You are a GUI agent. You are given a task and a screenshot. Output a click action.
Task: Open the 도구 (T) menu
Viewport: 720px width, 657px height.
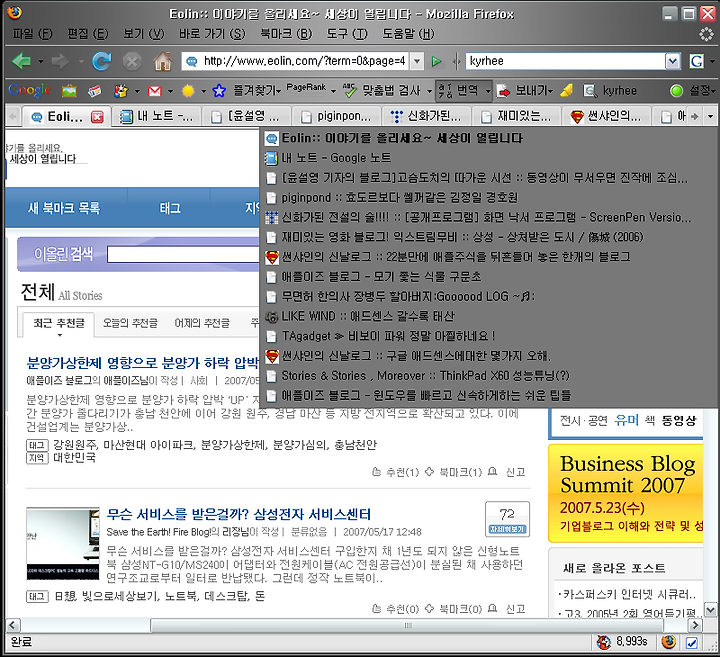(x=347, y=34)
